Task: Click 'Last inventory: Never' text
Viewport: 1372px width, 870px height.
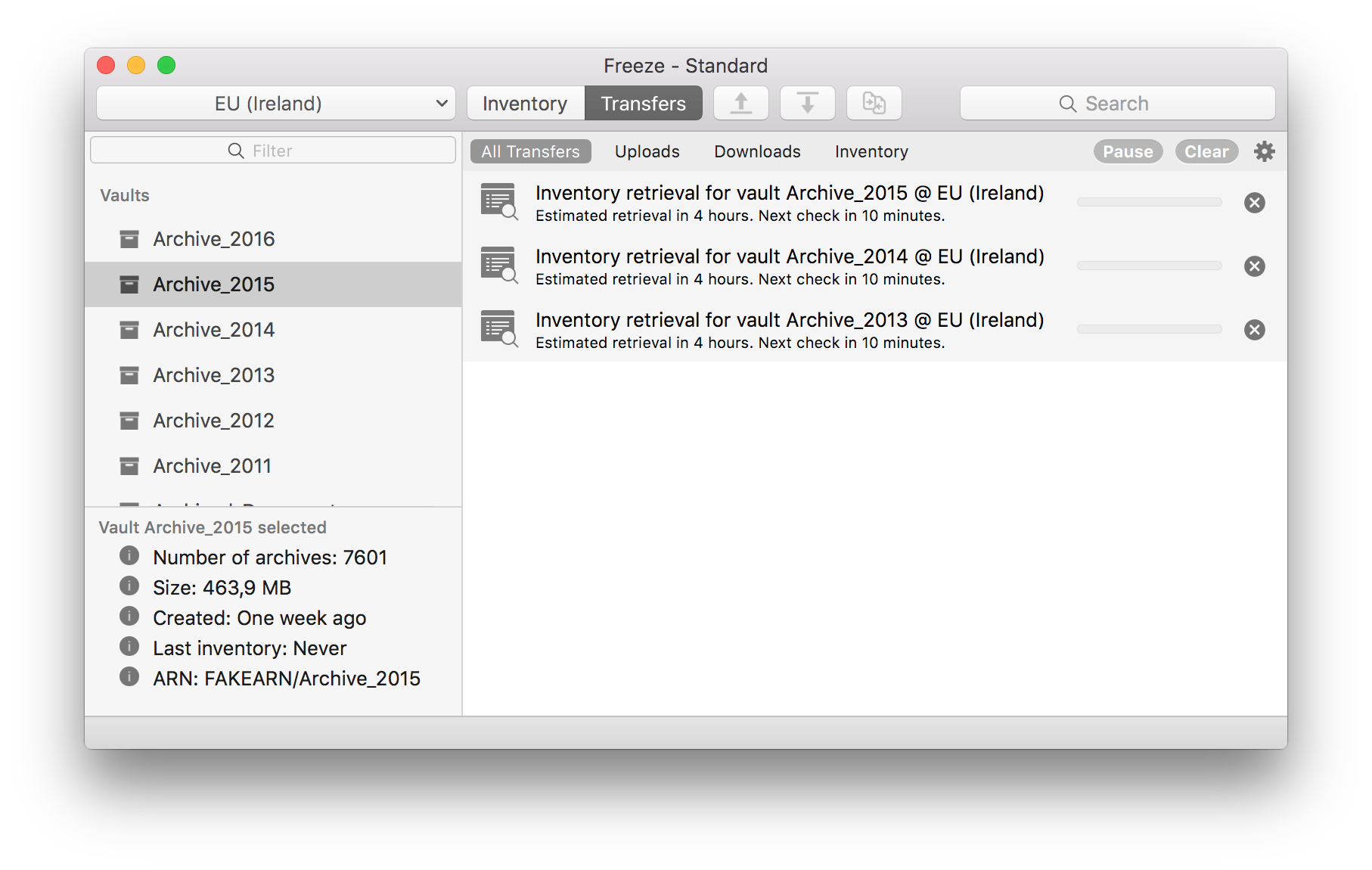Action: click(x=250, y=648)
